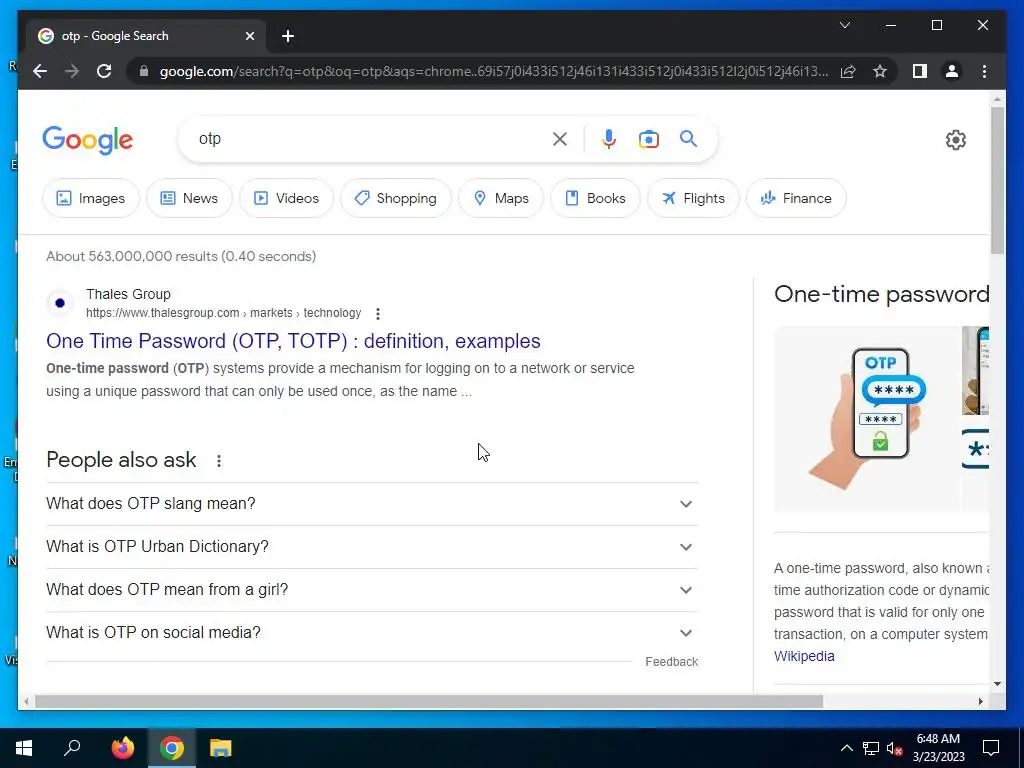Open People also ask options dots
The image size is (1024, 768).
coord(219,461)
